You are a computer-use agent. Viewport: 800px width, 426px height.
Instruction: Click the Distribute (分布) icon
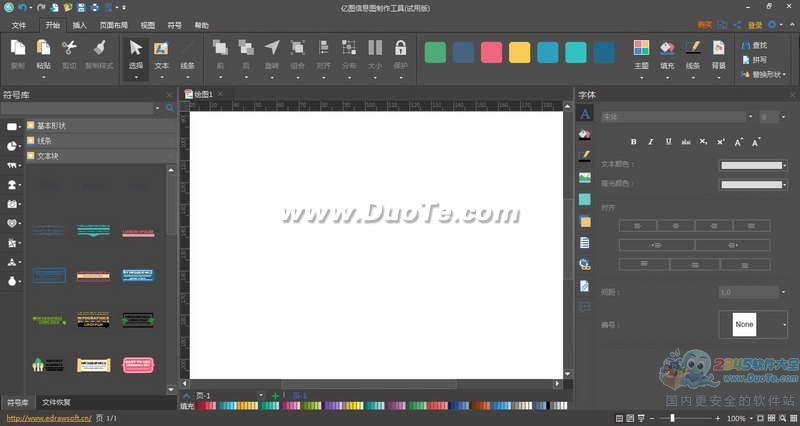(x=349, y=48)
